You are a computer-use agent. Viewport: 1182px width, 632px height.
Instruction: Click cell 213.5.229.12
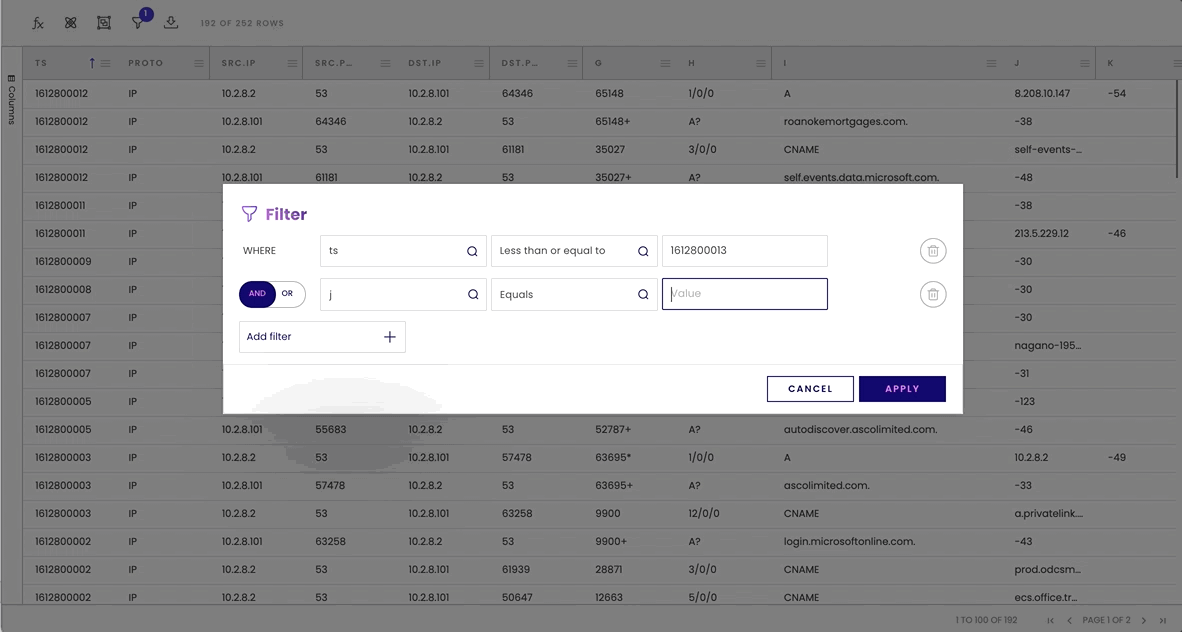(x=1041, y=234)
